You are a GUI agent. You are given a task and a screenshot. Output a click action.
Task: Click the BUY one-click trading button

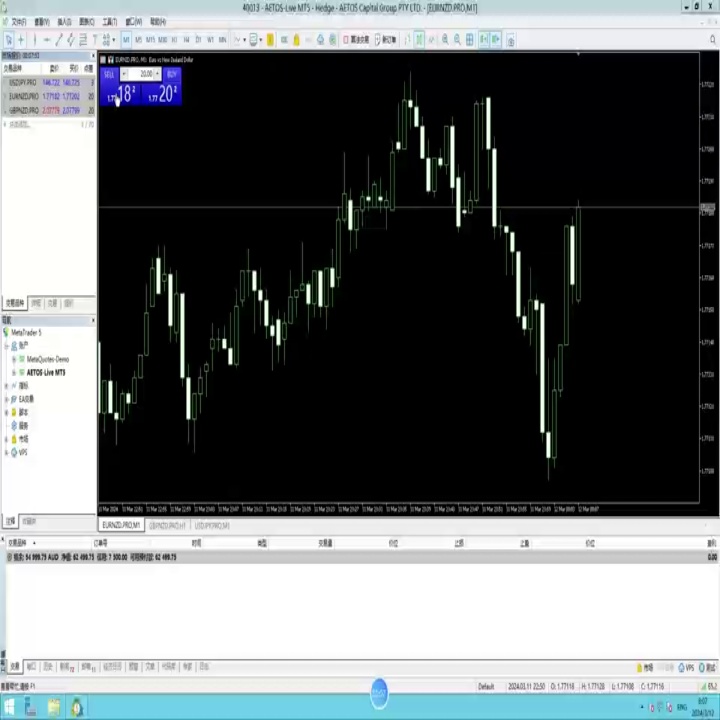pos(172,74)
